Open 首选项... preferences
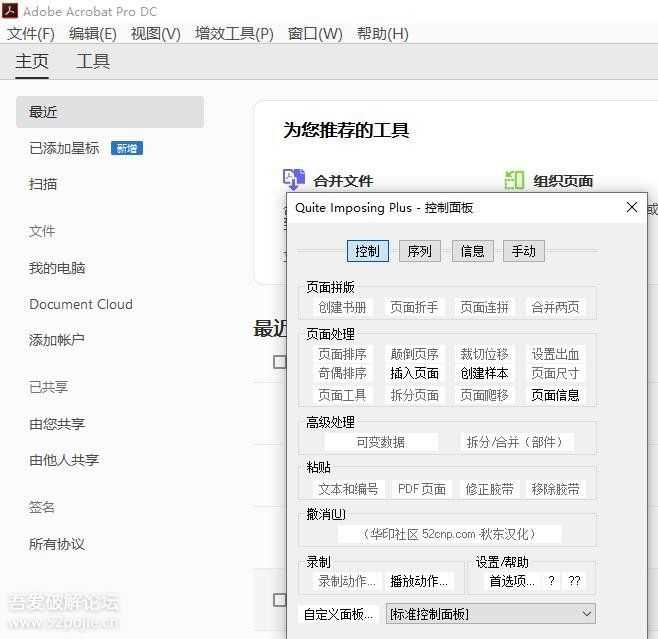 point(512,581)
